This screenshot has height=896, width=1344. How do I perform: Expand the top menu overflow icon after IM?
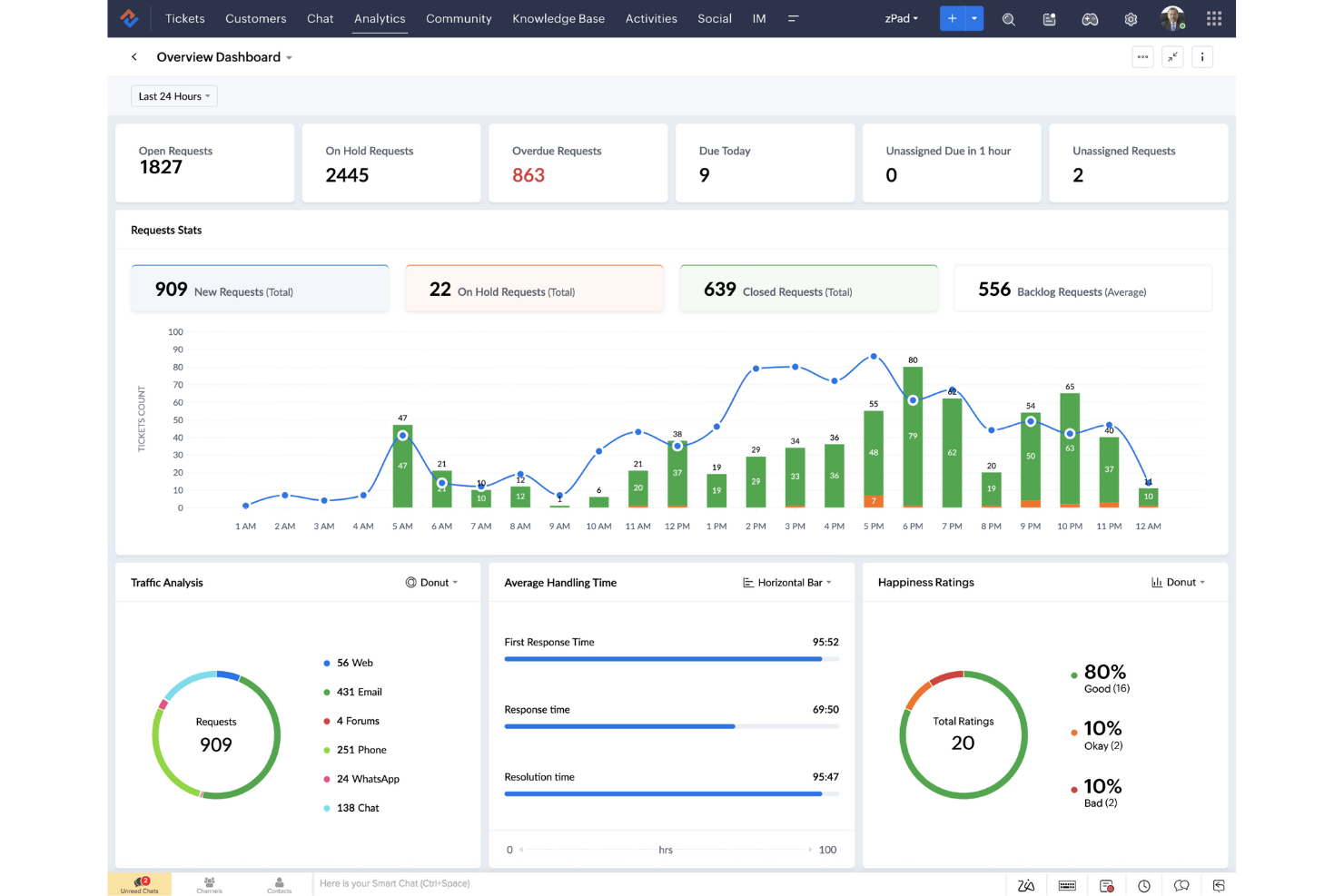click(x=793, y=18)
